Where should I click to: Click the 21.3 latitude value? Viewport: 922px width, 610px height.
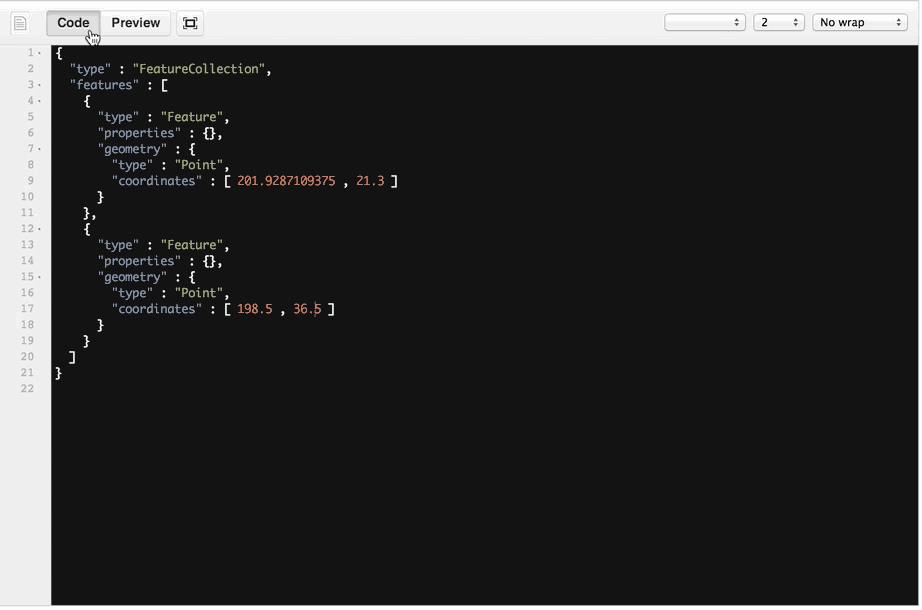click(370, 181)
